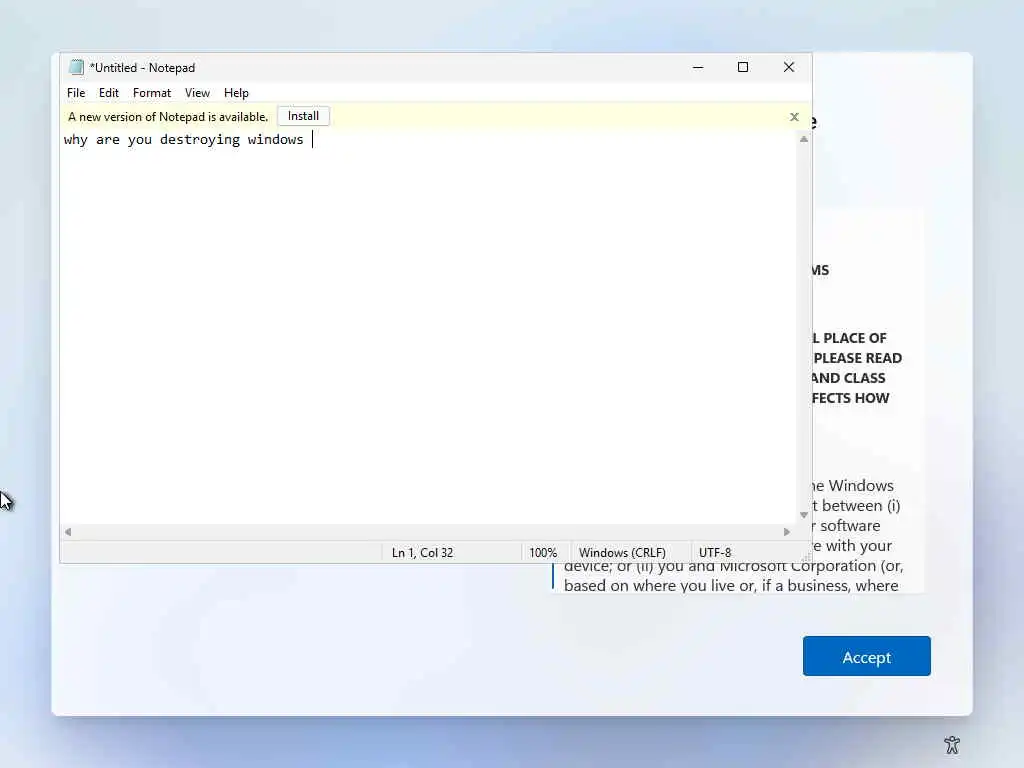Click the license text 'based on where you live'
The height and width of the screenshot is (768, 1024).
(649, 585)
